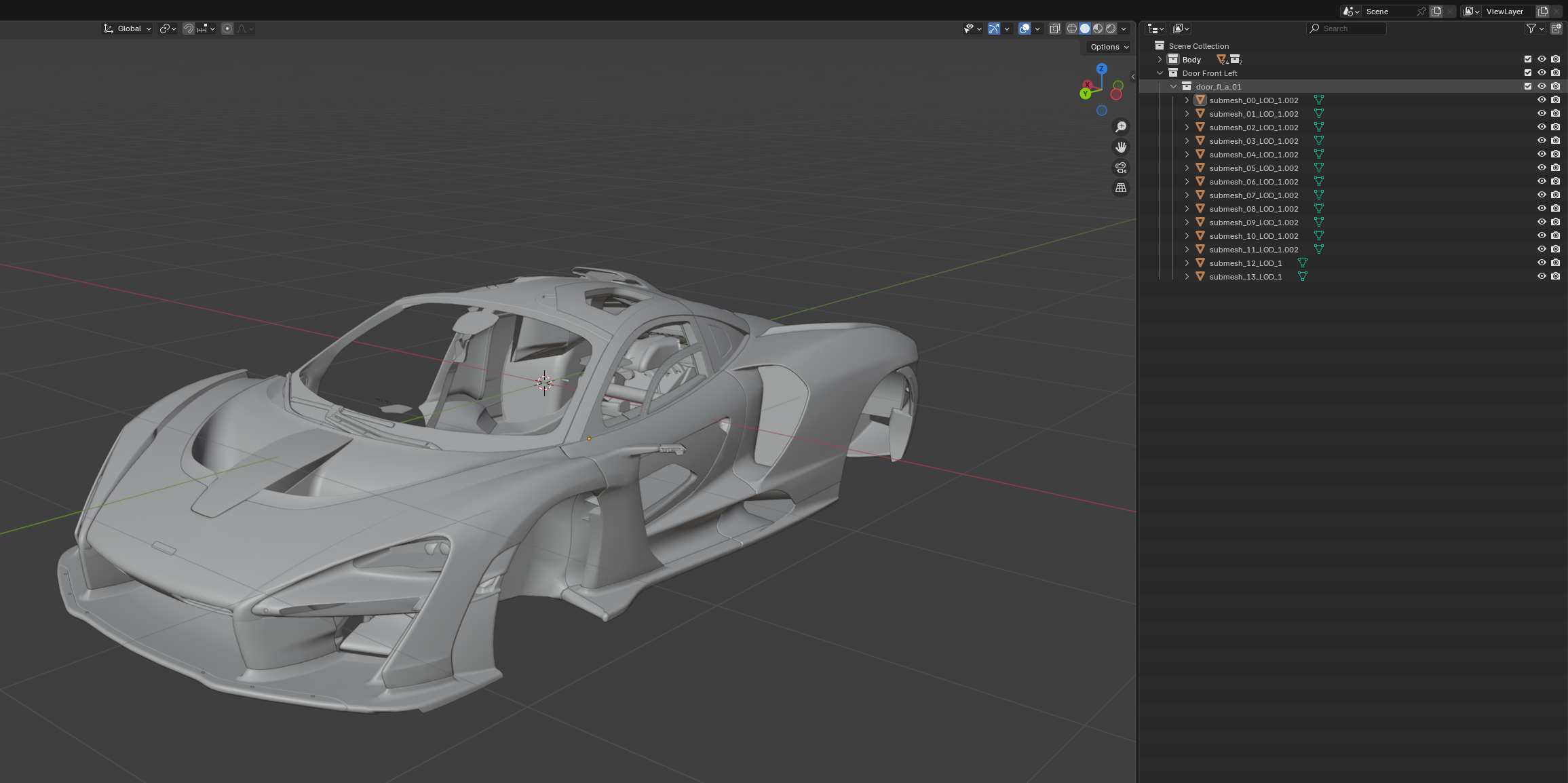Select submesh_08_LOD_1.002 in outliner
The image size is (1568, 783).
(1253, 208)
